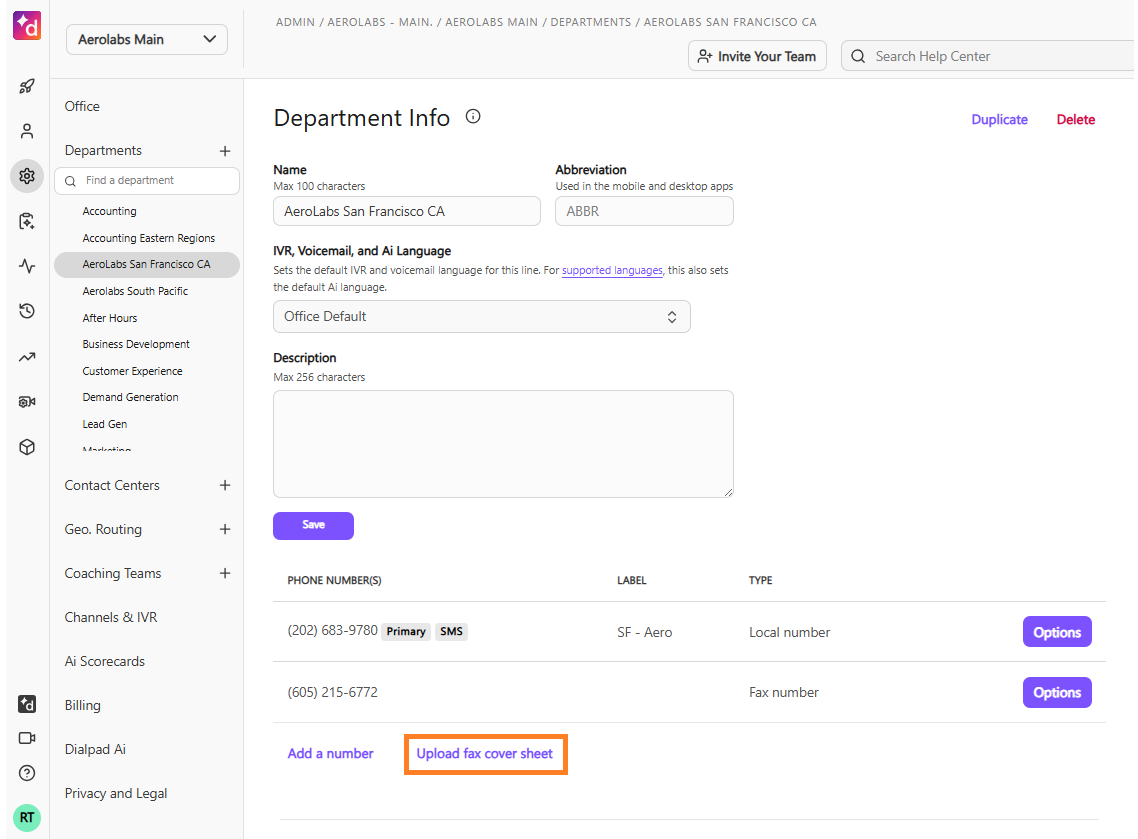The height and width of the screenshot is (839, 1138).
Task: Open the Aerolabs Main office dropdown
Action: pyautogui.click(x=147, y=39)
